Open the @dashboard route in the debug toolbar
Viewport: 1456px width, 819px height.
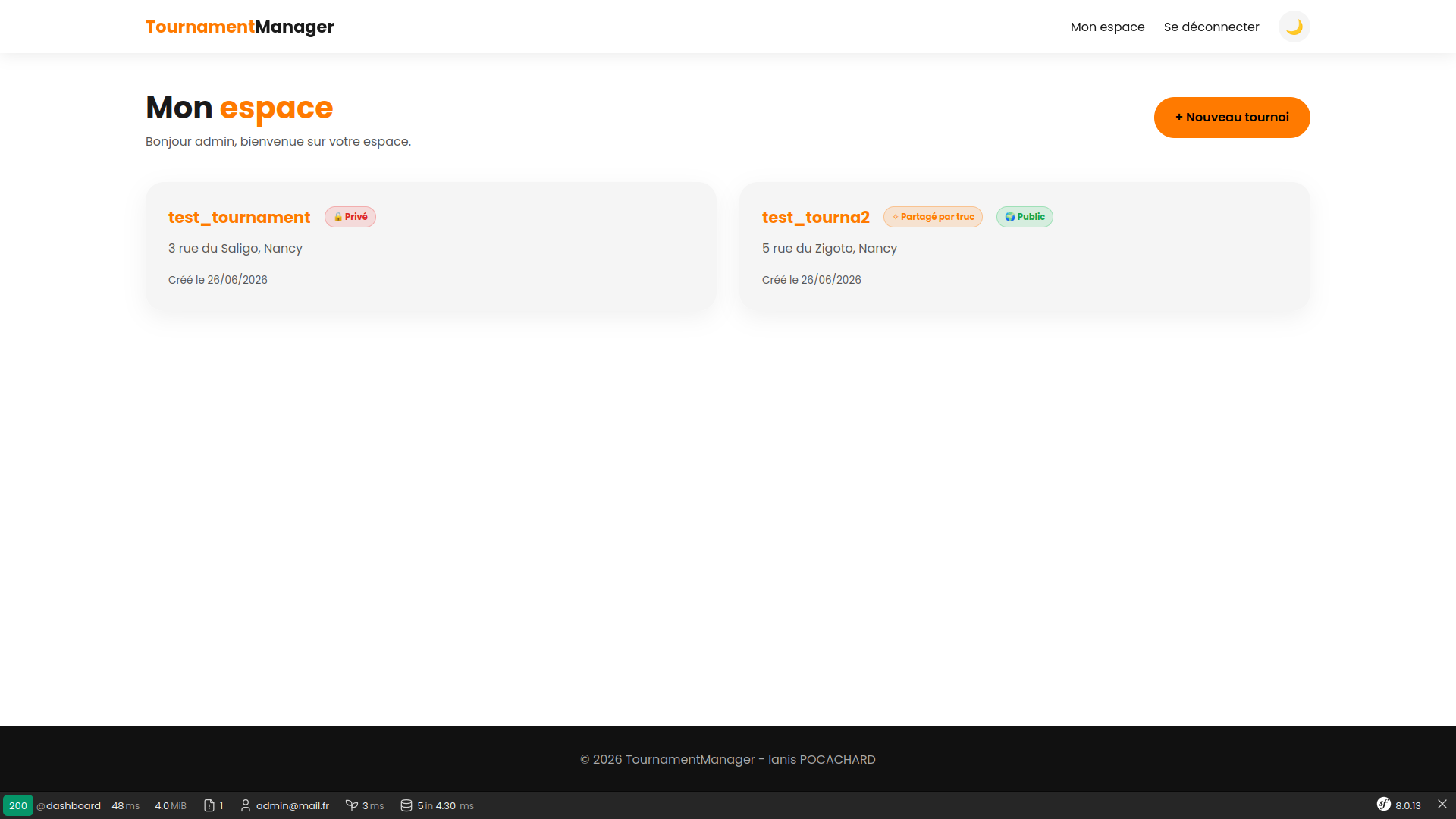(x=68, y=805)
